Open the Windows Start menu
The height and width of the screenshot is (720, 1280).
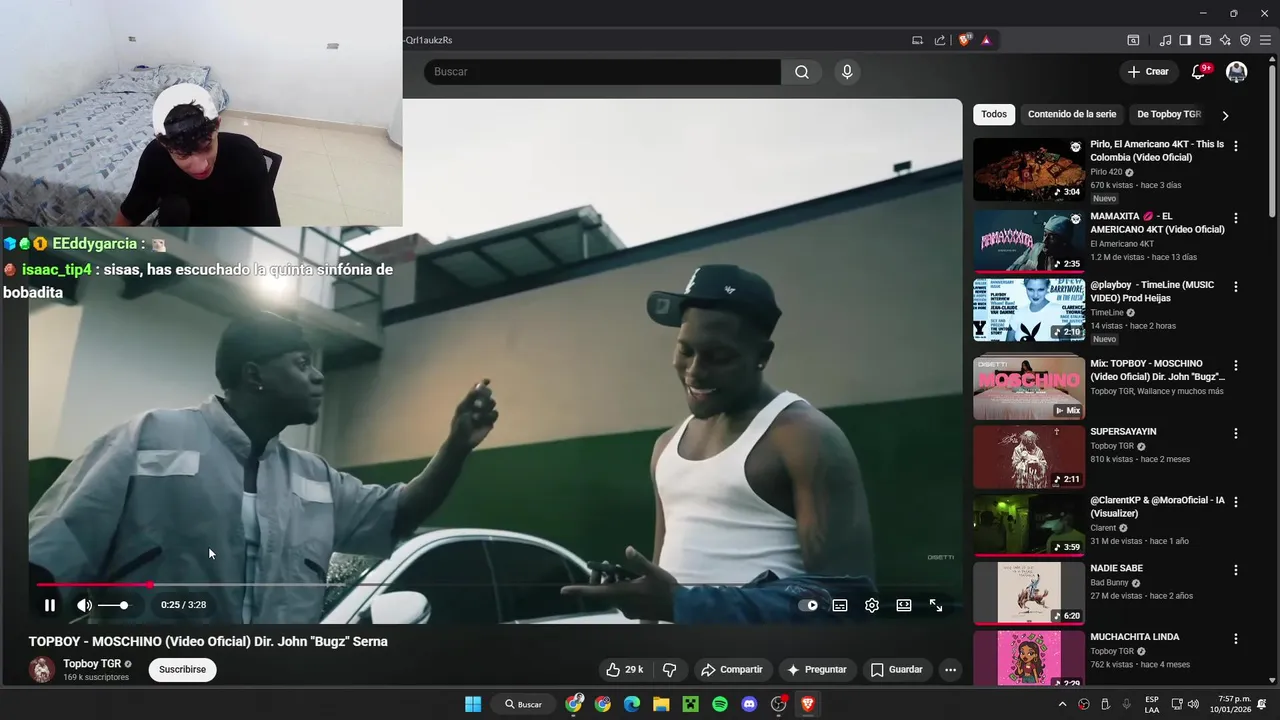point(473,704)
